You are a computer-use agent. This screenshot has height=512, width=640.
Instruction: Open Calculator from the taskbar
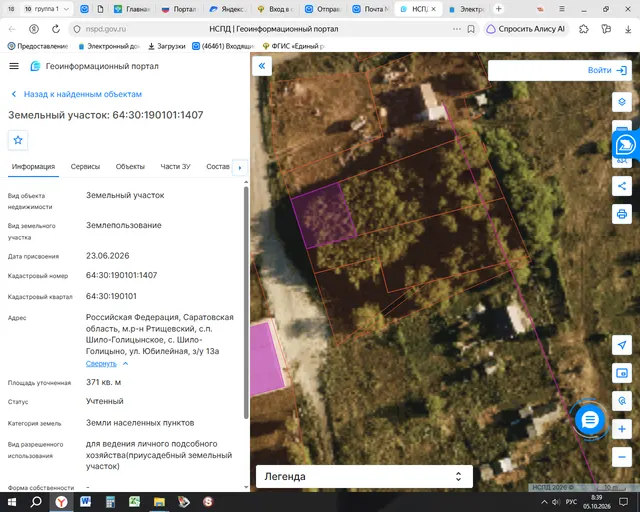110,502
